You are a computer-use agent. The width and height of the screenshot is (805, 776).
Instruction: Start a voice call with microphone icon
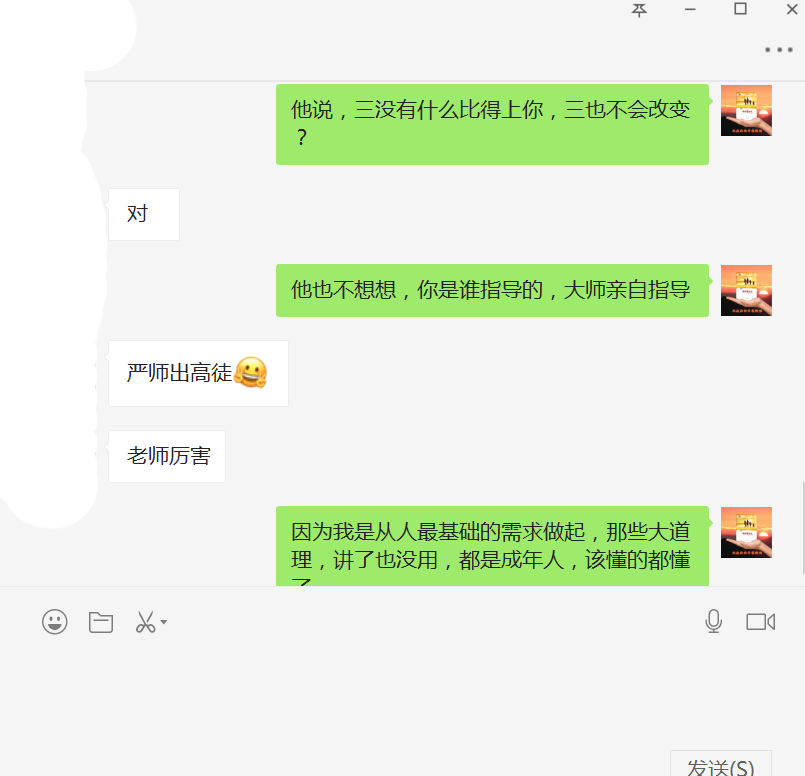[x=714, y=622]
